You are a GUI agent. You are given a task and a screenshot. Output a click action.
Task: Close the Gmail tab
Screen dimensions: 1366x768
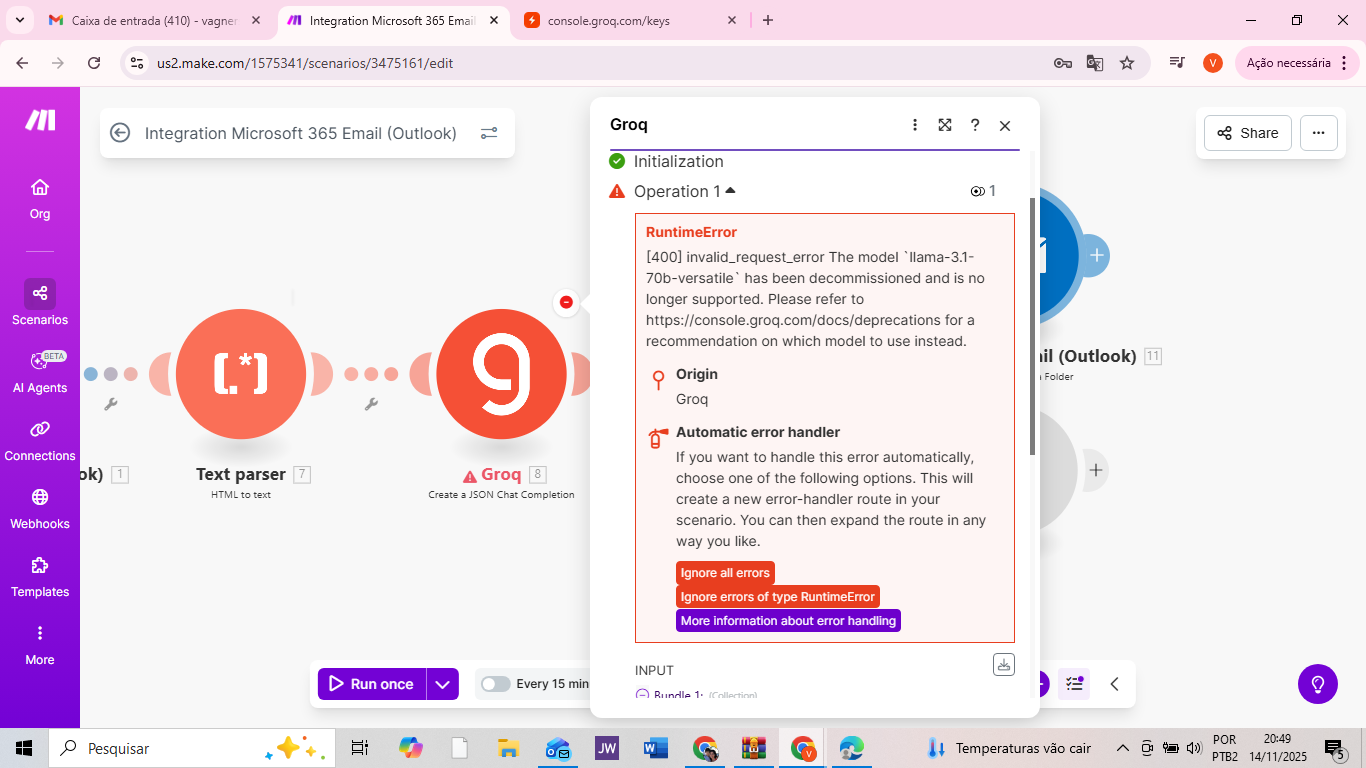pyautogui.click(x=256, y=20)
